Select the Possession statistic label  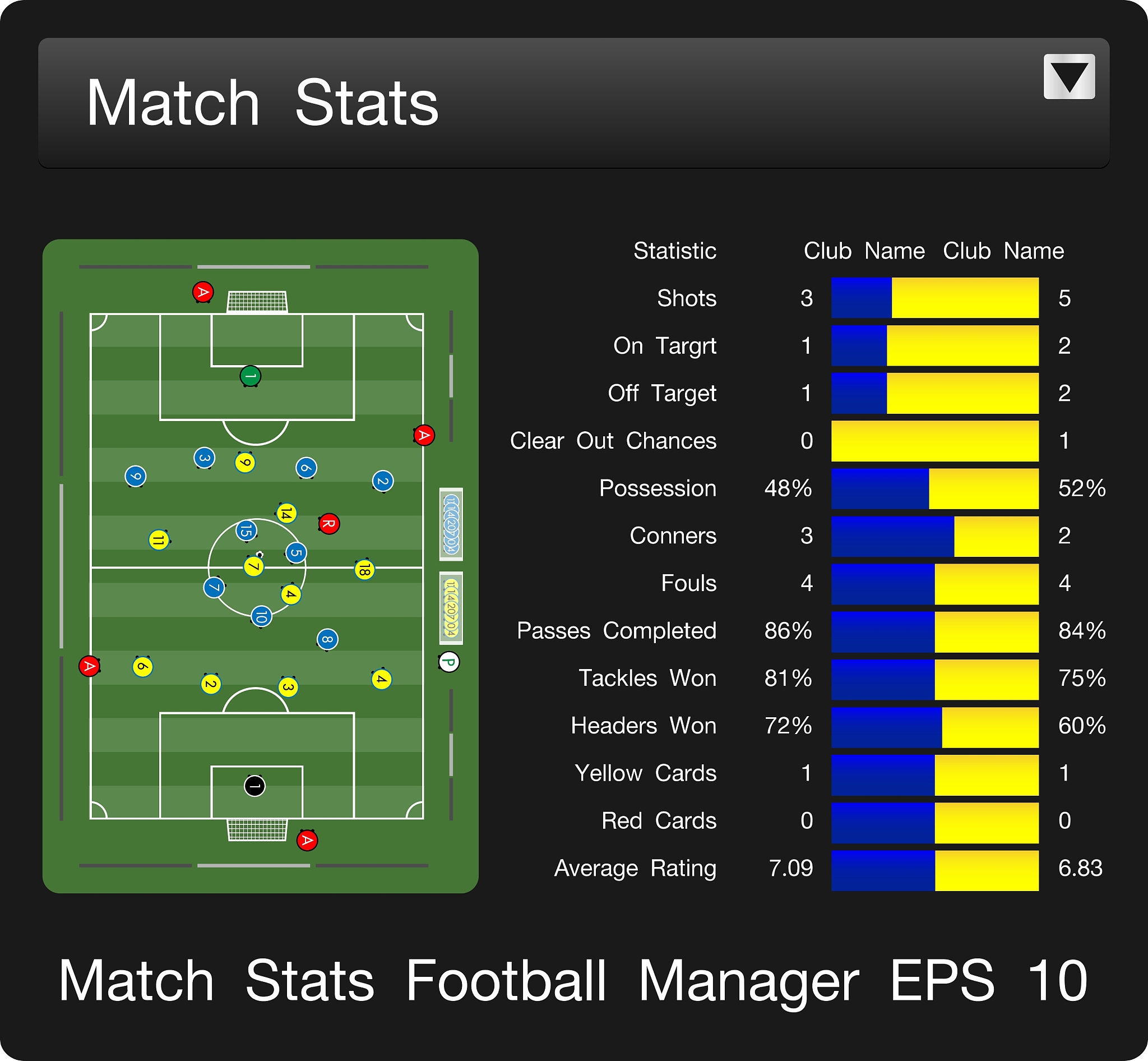pyautogui.click(x=657, y=488)
